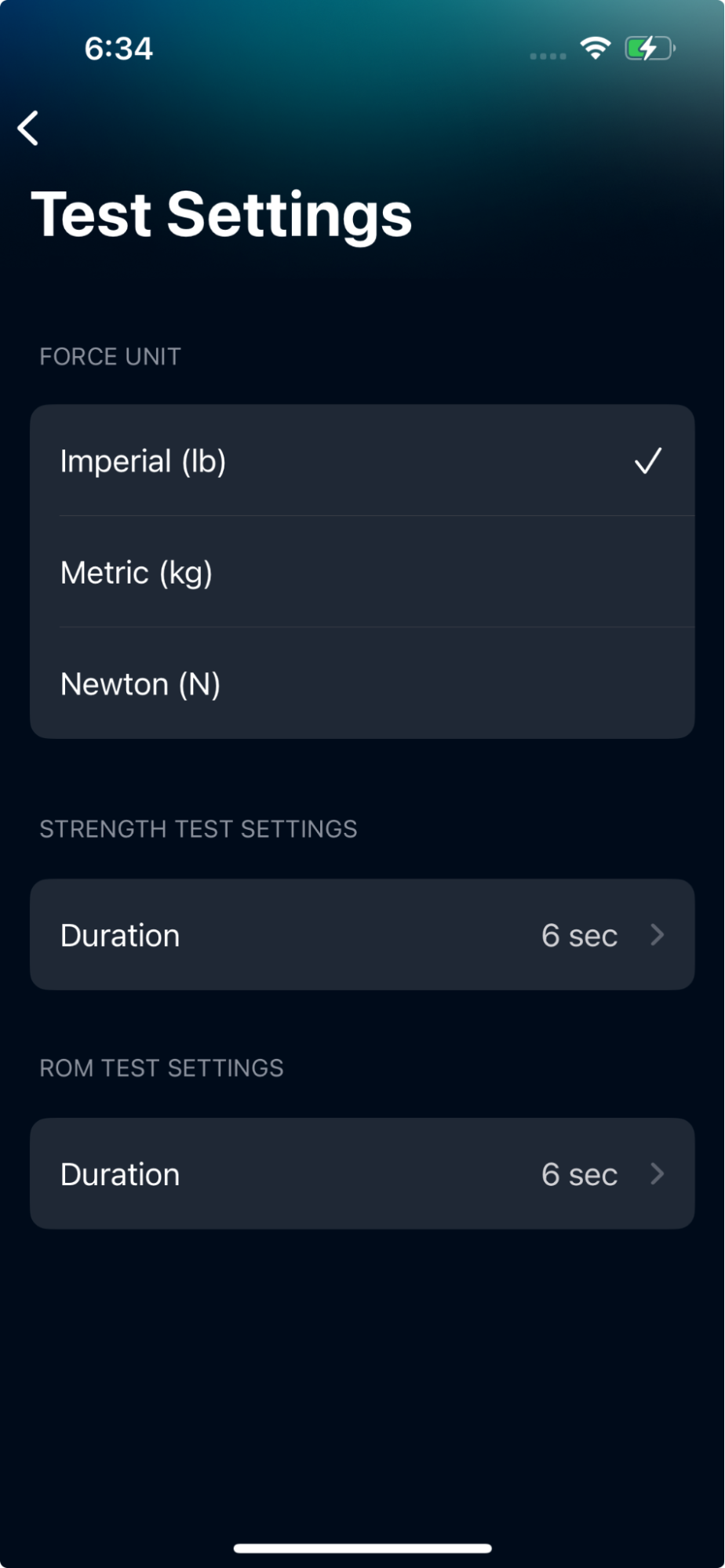Expand the ROM test duration chevron
Screen dimensions: 725x1568
[x=658, y=1174]
